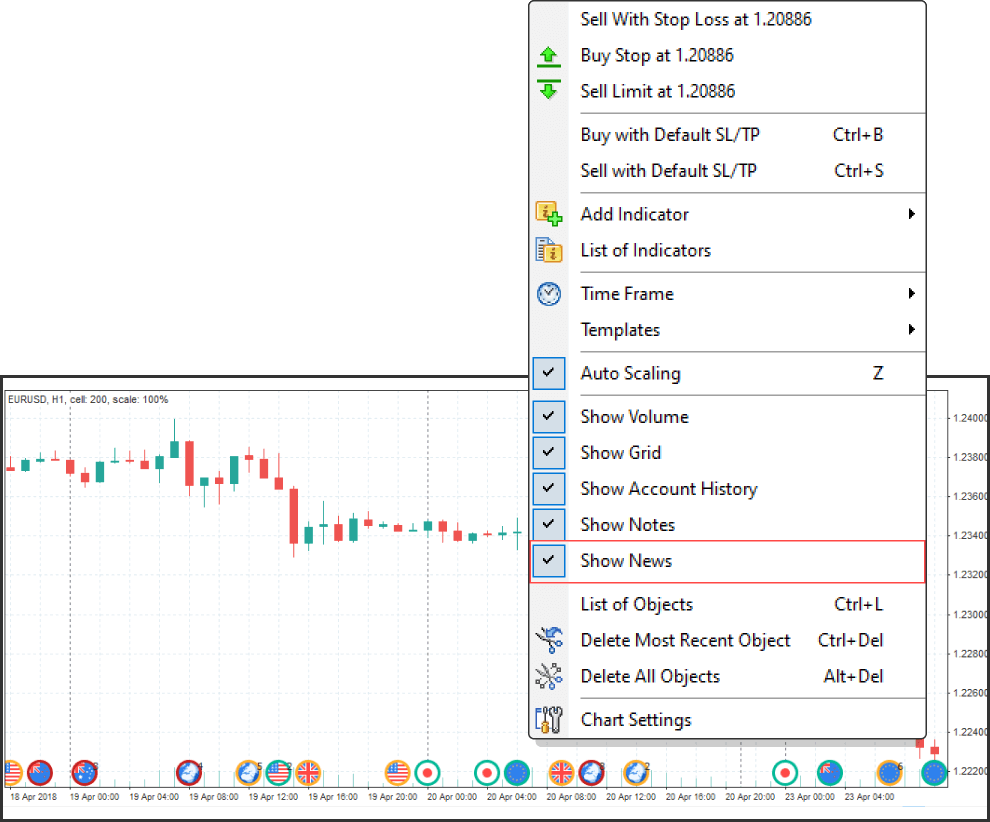This screenshot has height=822, width=990.
Task: Expand the Time Frame submenu arrow
Action: click(x=911, y=294)
